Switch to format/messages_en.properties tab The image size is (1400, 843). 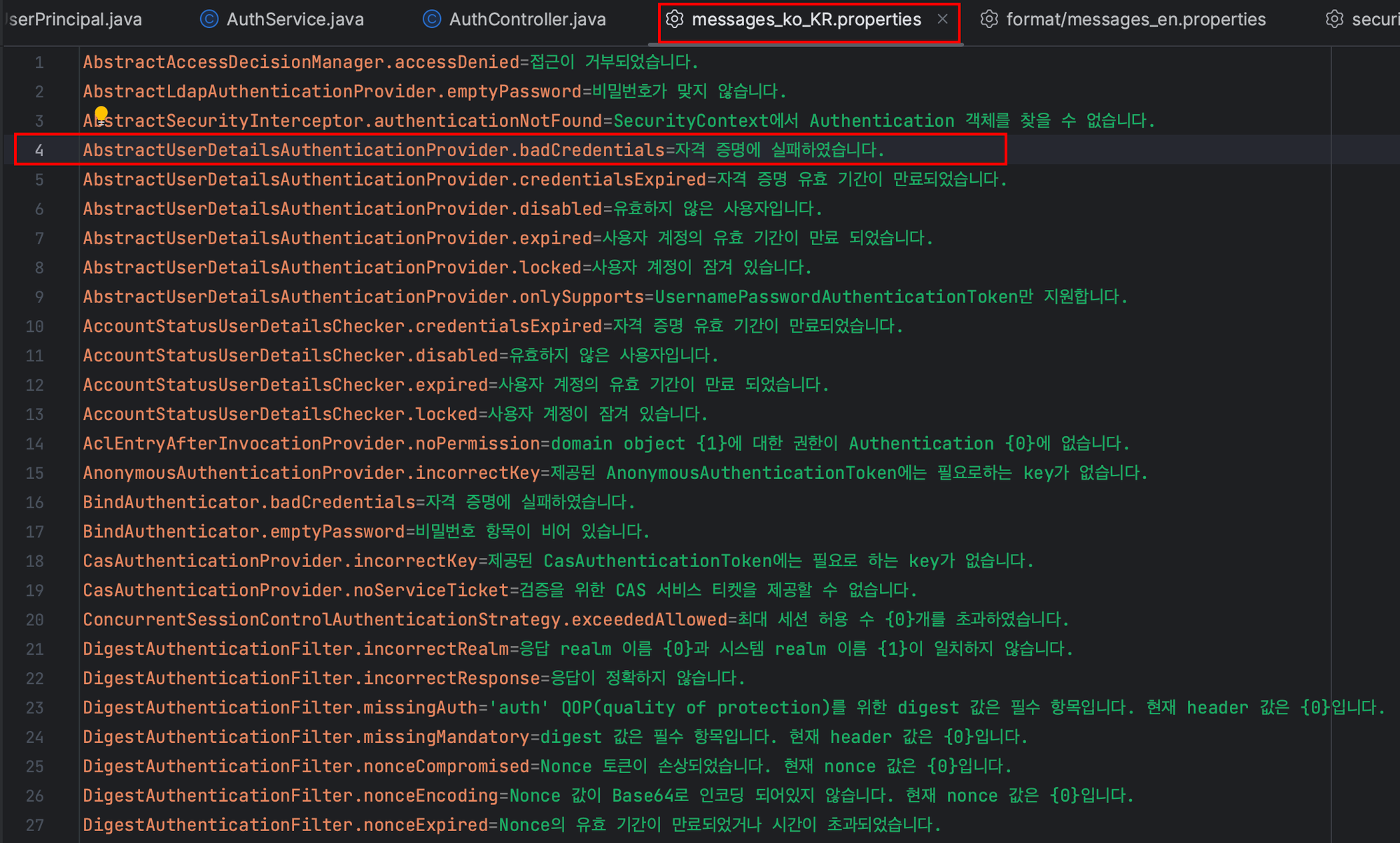tap(1135, 20)
